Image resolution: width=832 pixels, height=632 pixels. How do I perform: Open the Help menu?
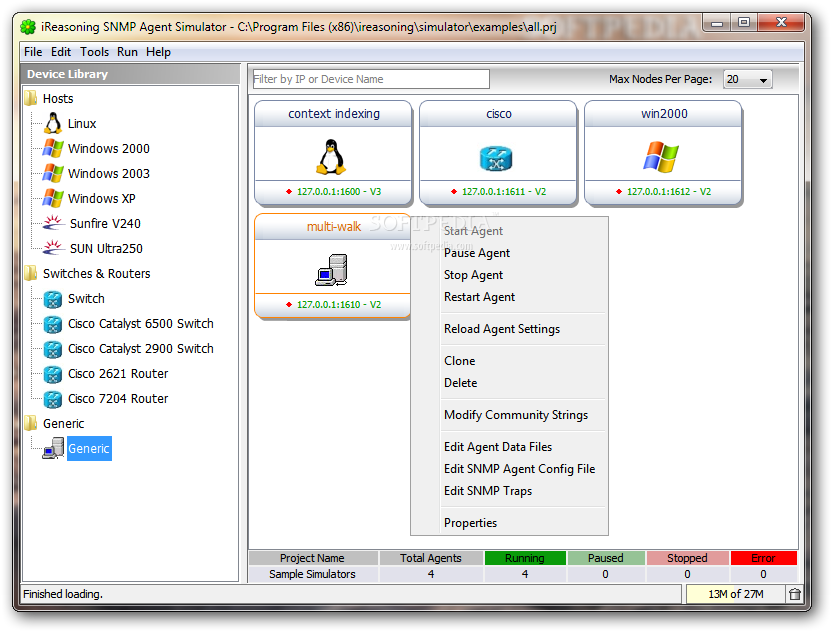pos(159,51)
